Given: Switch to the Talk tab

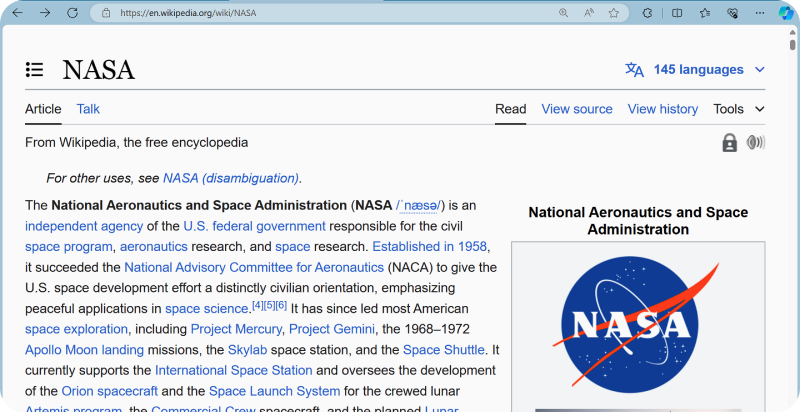Looking at the screenshot, I should pos(88,109).
